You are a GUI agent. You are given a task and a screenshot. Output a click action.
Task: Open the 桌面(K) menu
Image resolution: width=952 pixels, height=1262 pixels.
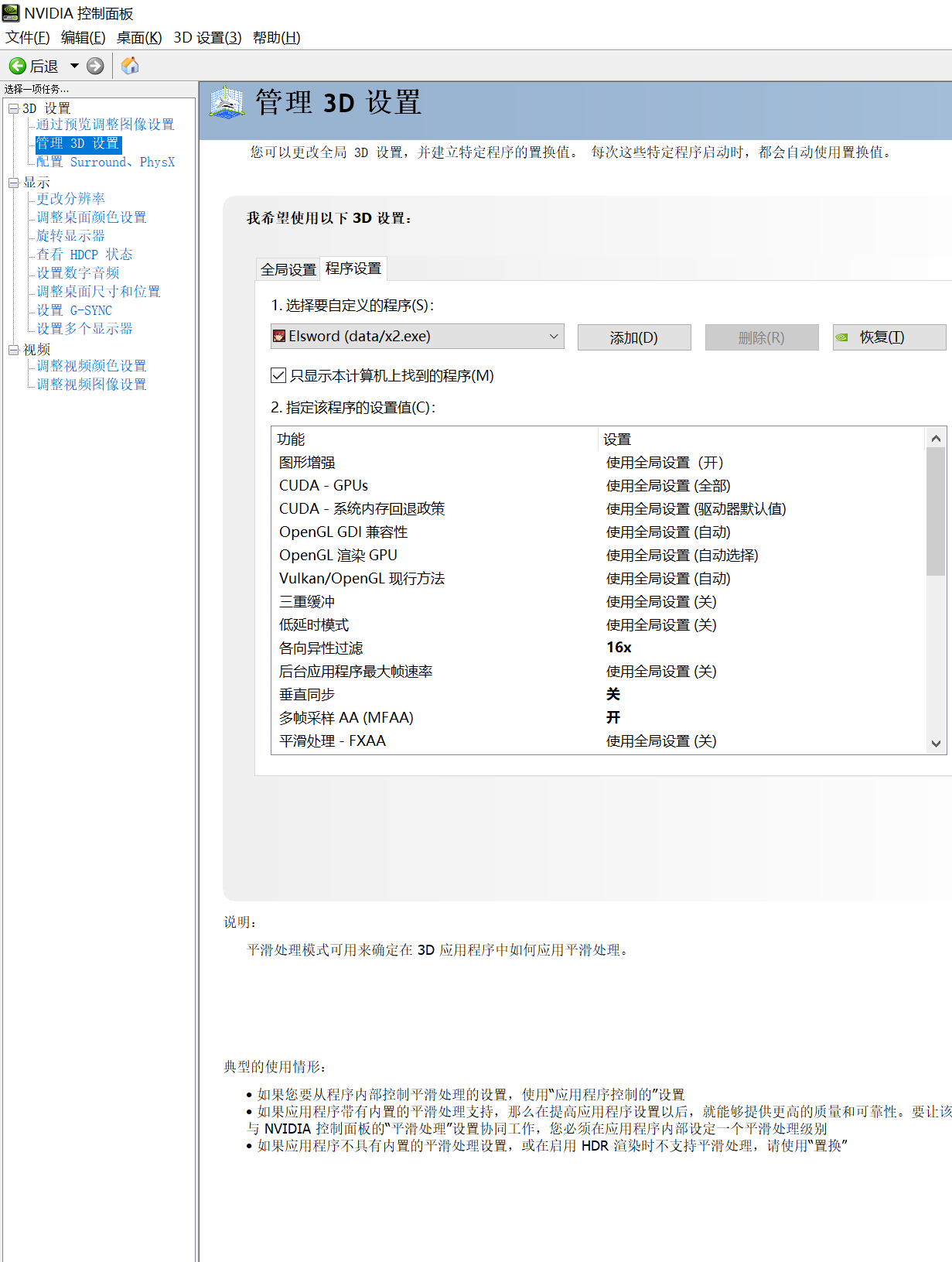pos(139,37)
